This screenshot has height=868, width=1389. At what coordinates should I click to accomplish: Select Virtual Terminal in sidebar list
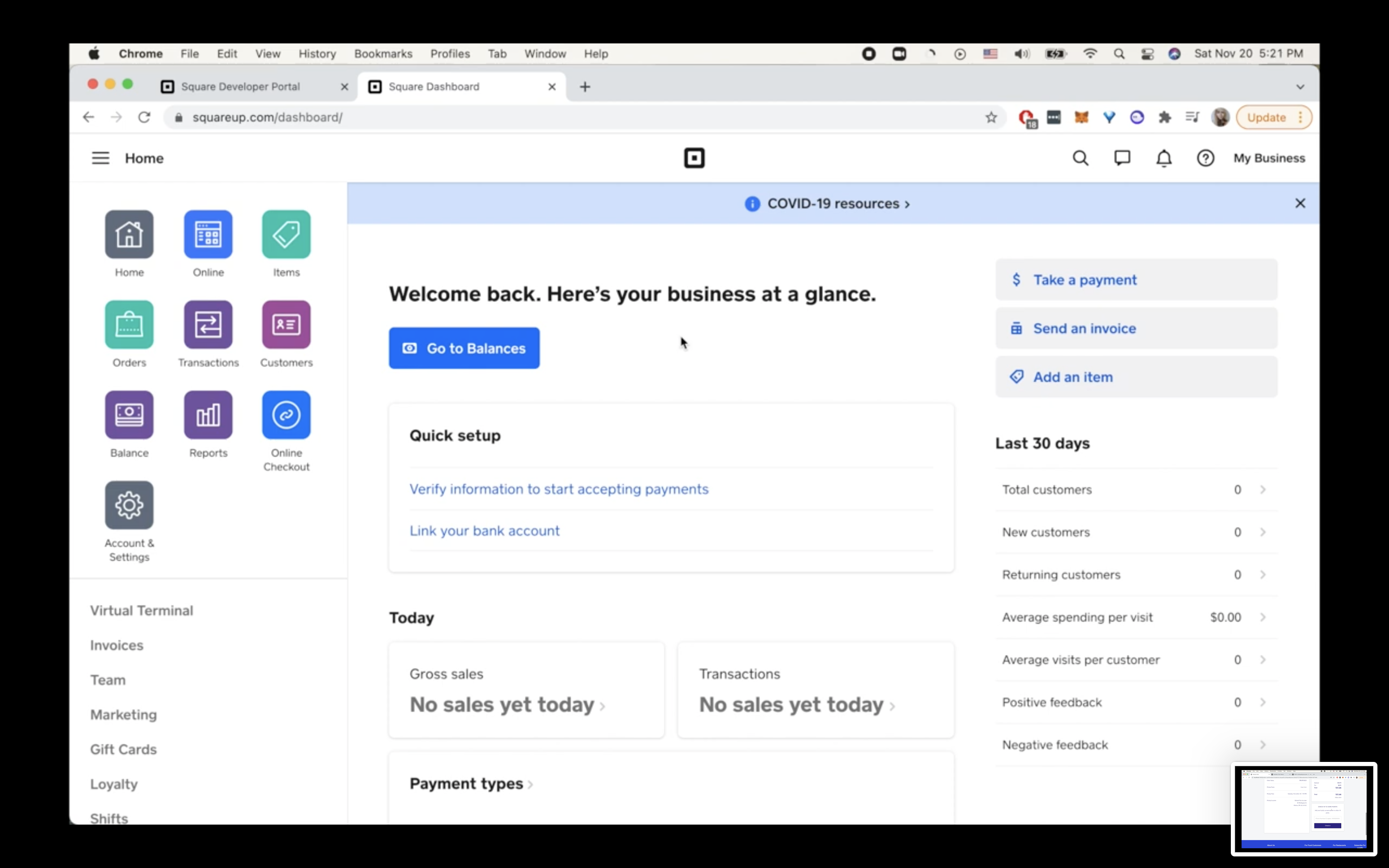pyautogui.click(x=141, y=610)
